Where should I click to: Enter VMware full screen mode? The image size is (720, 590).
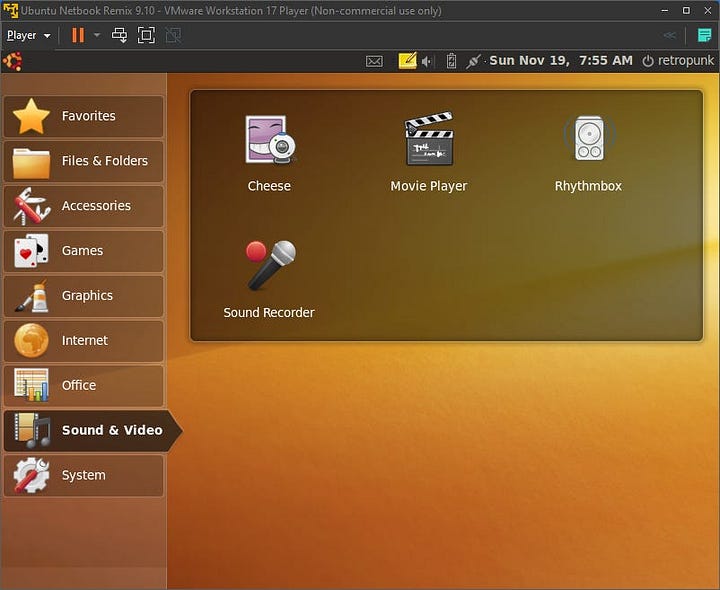tap(146, 35)
